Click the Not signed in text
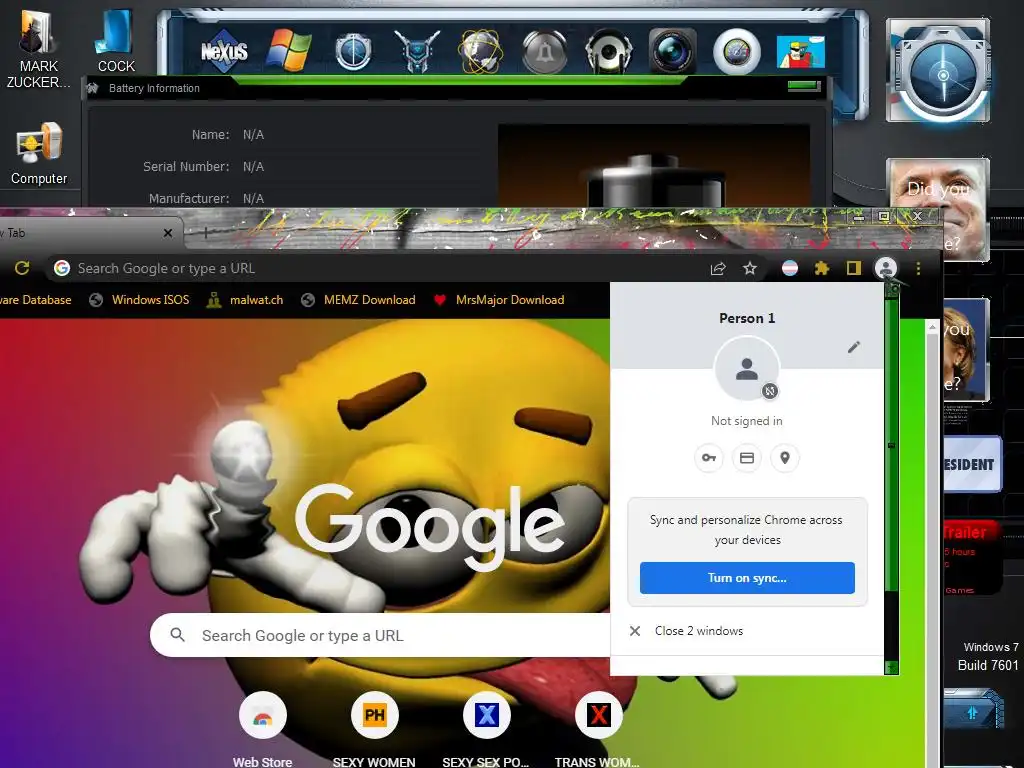Image resolution: width=1024 pixels, height=768 pixels. pyautogui.click(x=746, y=421)
